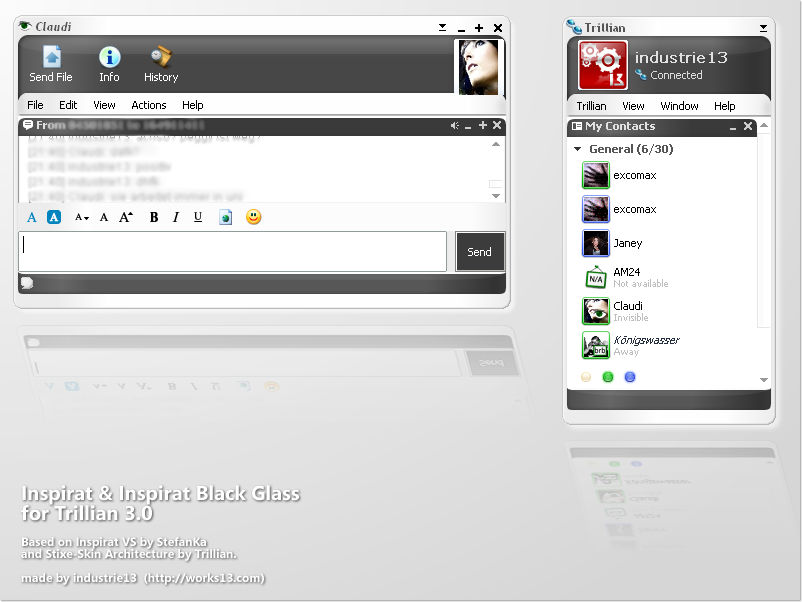Enable underline formatting
The height and width of the screenshot is (602, 802).
pos(197,217)
